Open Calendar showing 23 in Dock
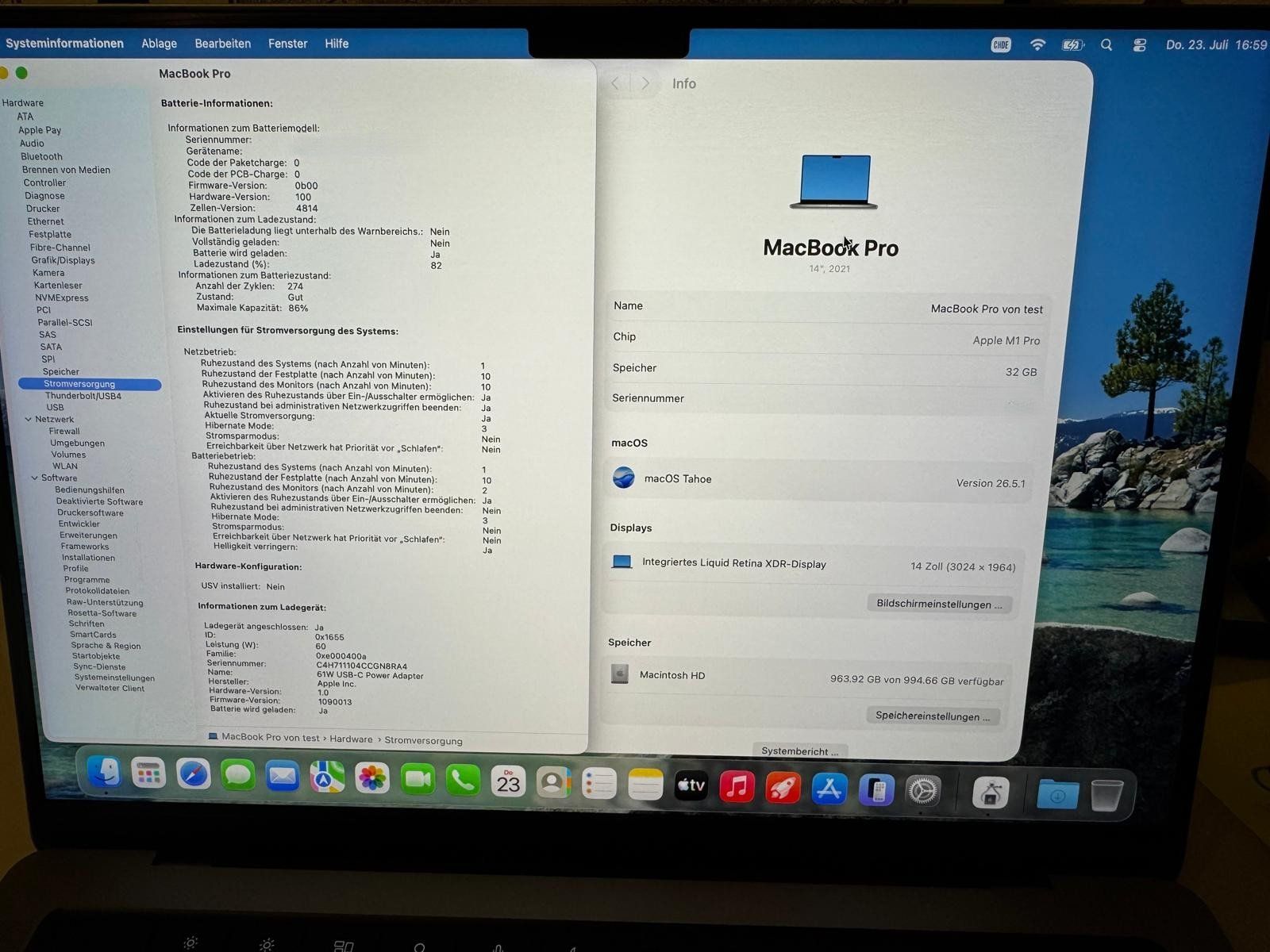This screenshot has width=1270, height=952. coord(508,782)
